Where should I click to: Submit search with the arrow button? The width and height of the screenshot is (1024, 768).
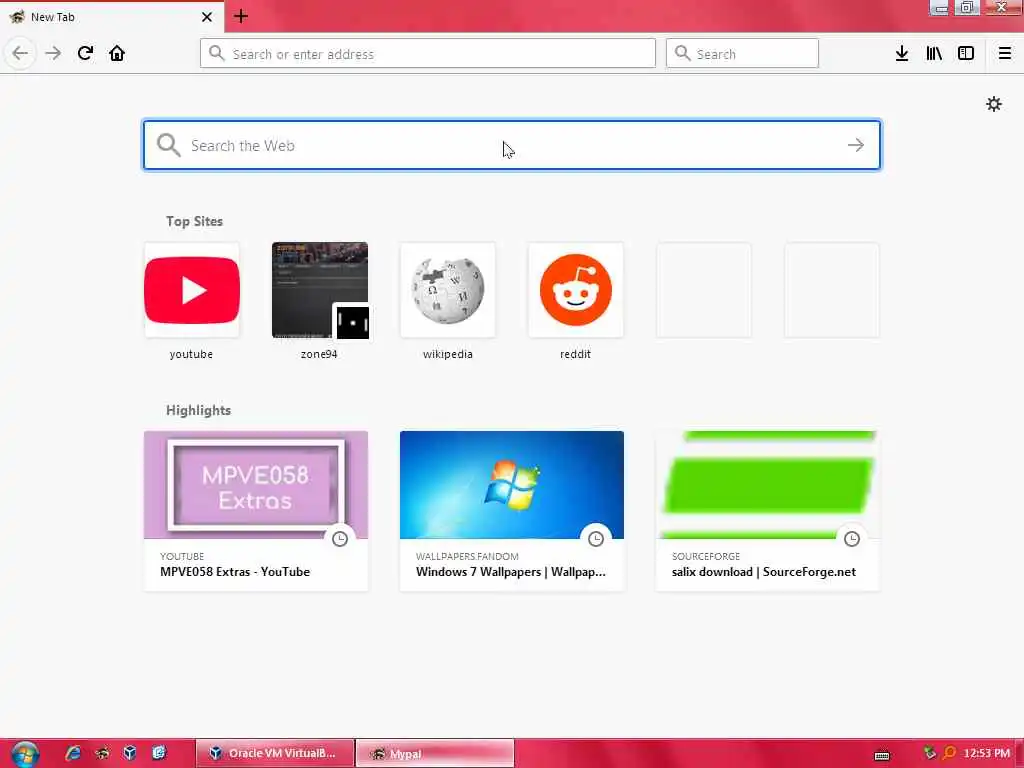[856, 145]
